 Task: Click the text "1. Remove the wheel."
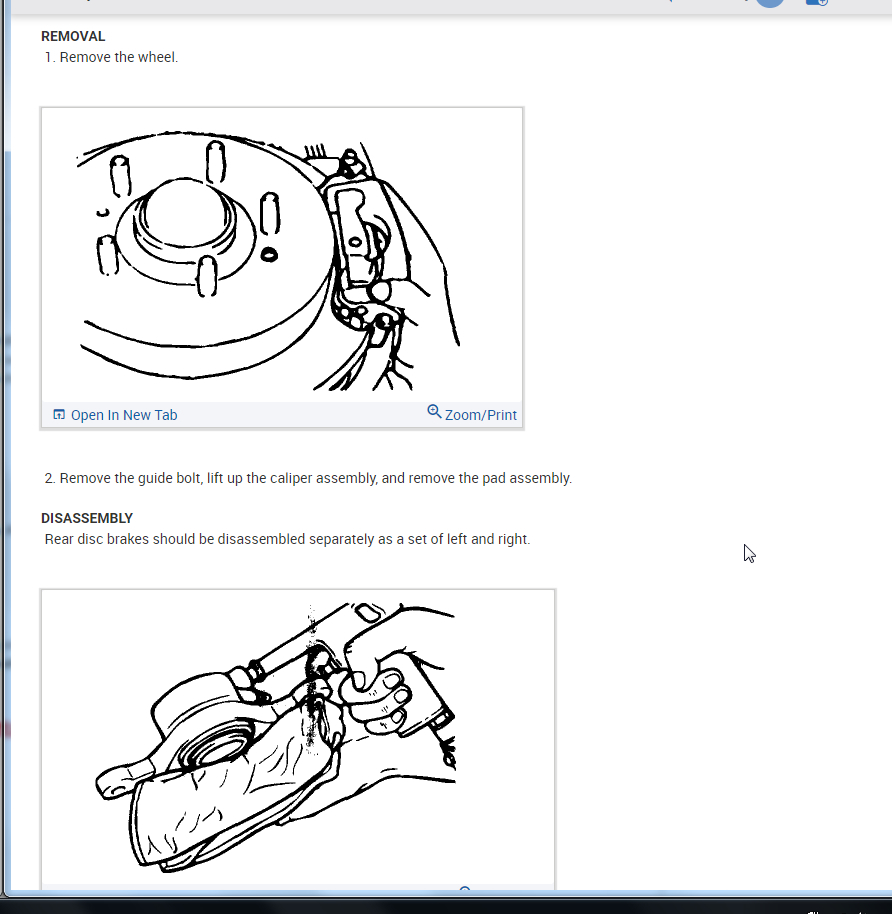click(111, 57)
